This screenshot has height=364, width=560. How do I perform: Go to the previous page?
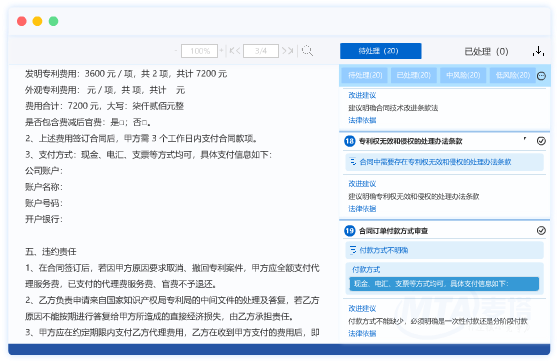[238, 51]
